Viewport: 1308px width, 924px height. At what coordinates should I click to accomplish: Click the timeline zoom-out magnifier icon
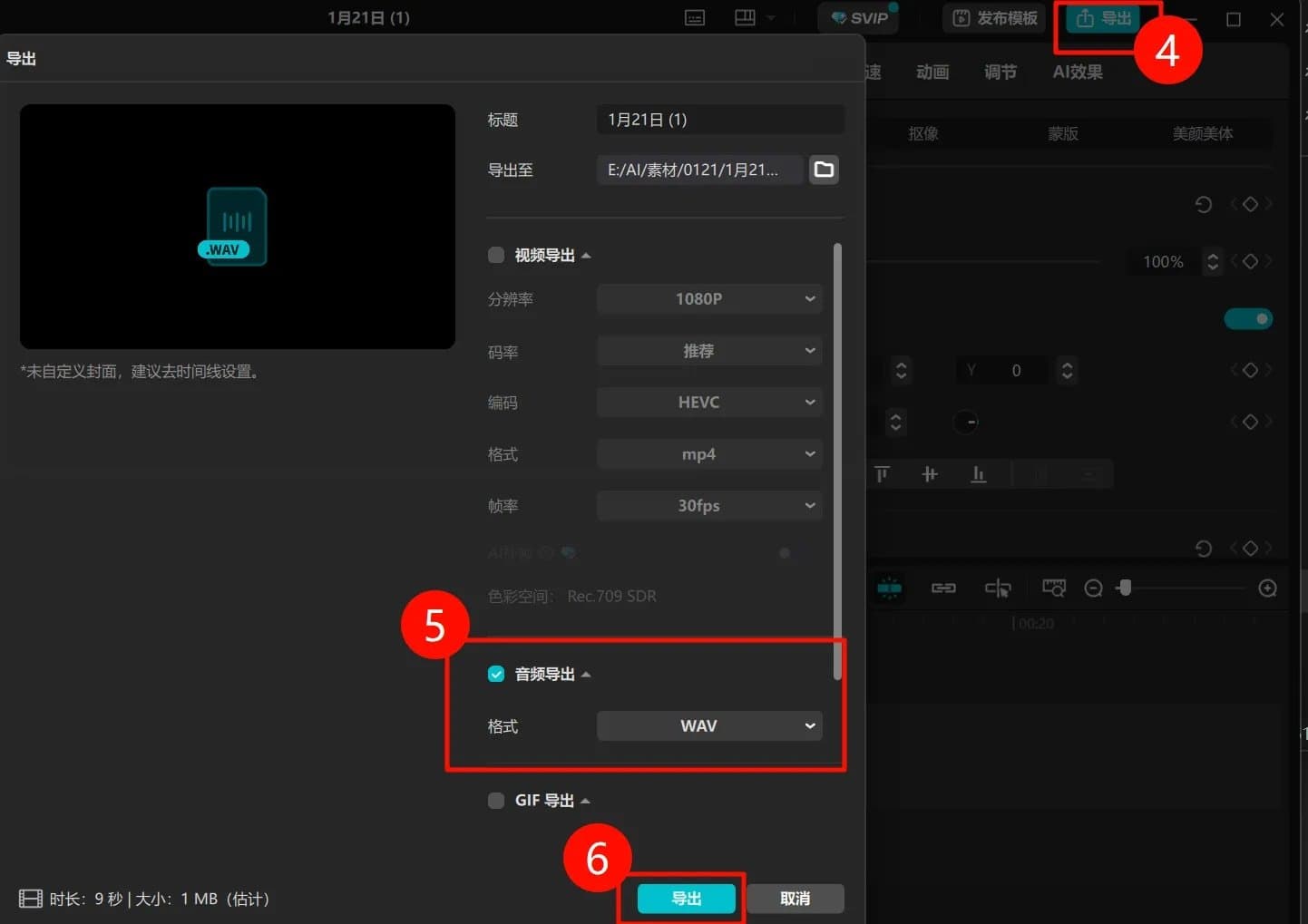1093,588
